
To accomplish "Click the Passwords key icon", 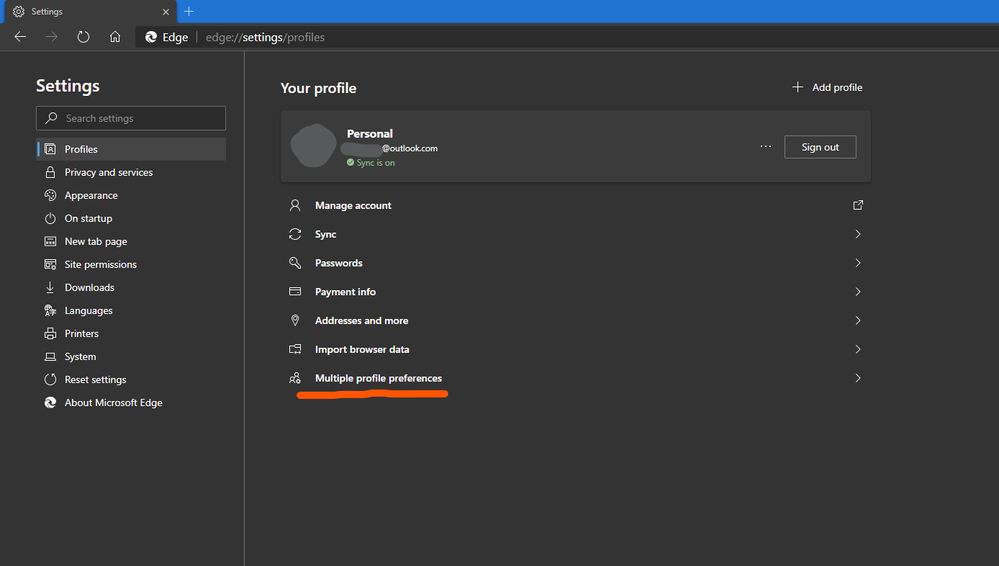I will point(295,263).
